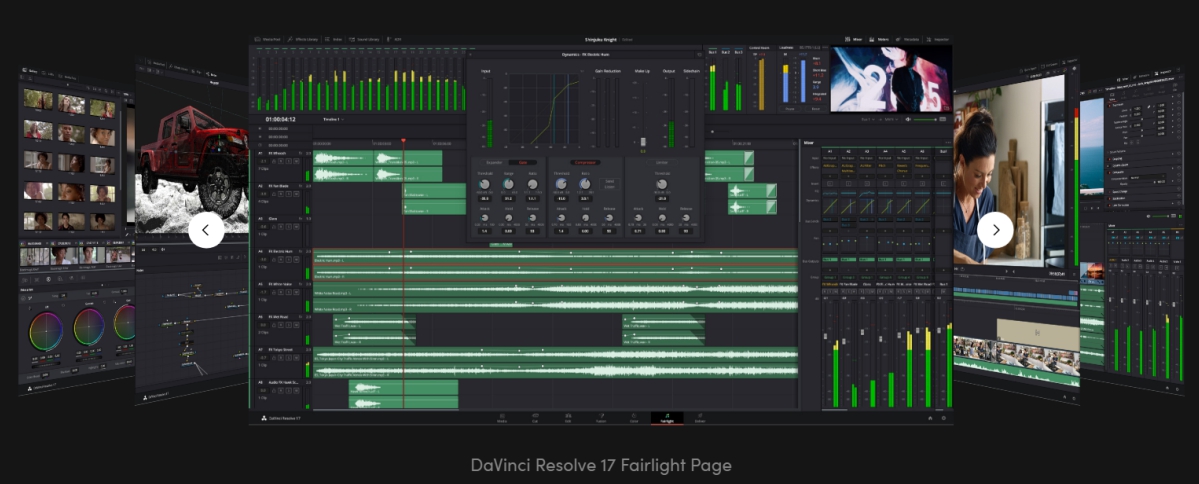Open the Effects Library panel
1199x484 pixels.
(301, 40)
